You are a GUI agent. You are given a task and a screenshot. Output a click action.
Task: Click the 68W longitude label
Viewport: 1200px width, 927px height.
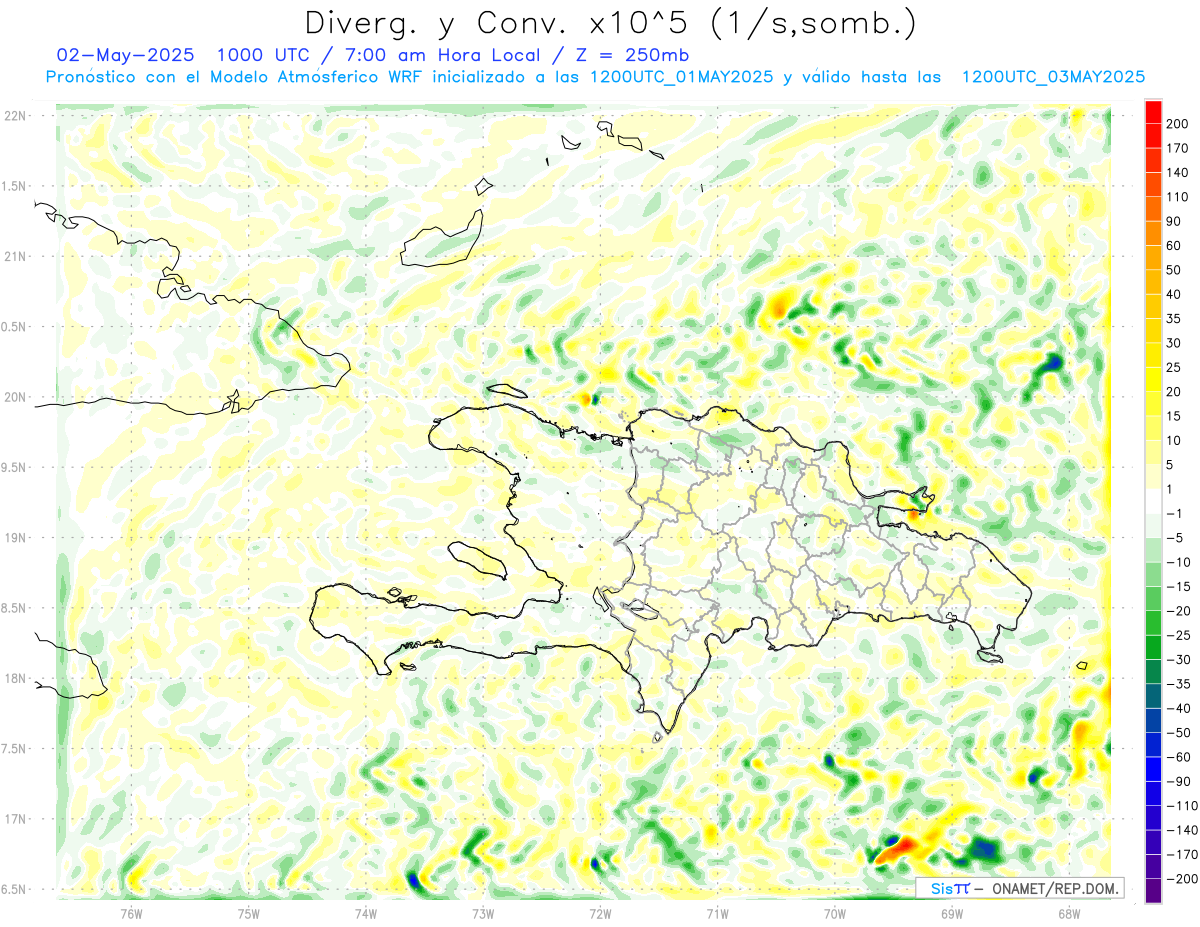pos(1068,913)
